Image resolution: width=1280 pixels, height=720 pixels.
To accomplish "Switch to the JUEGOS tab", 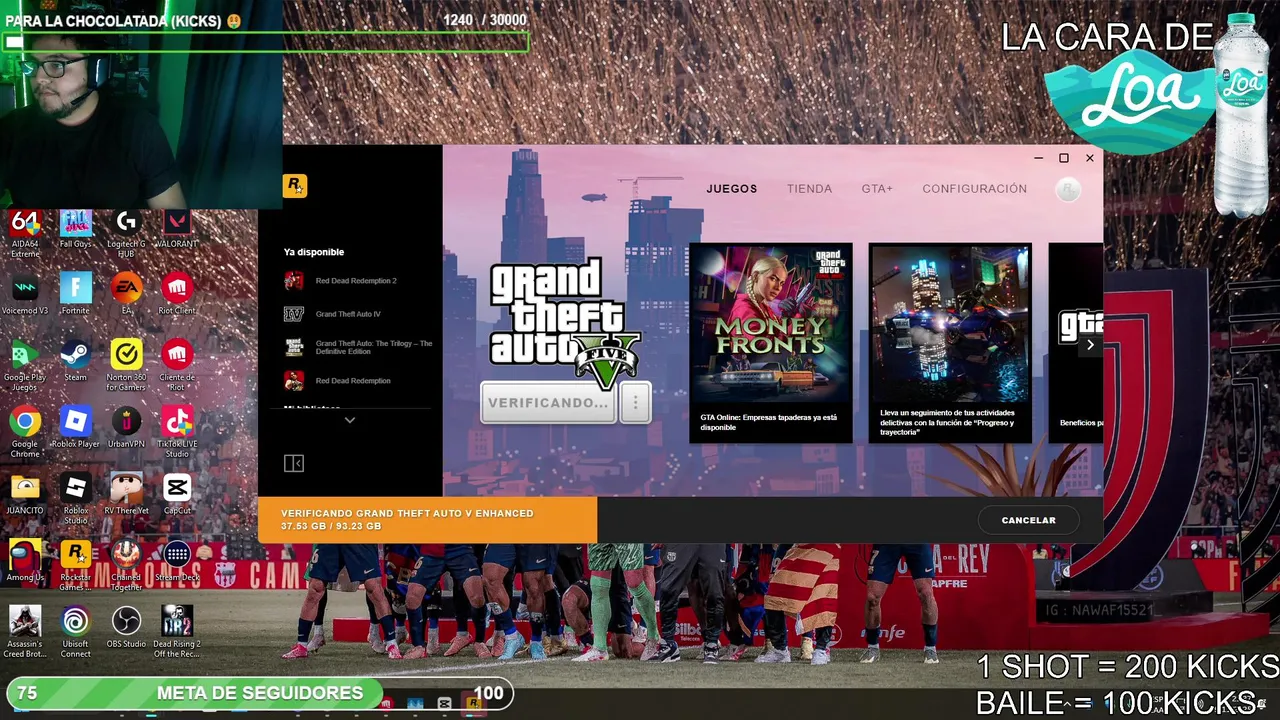I will (x=732, y=189).
